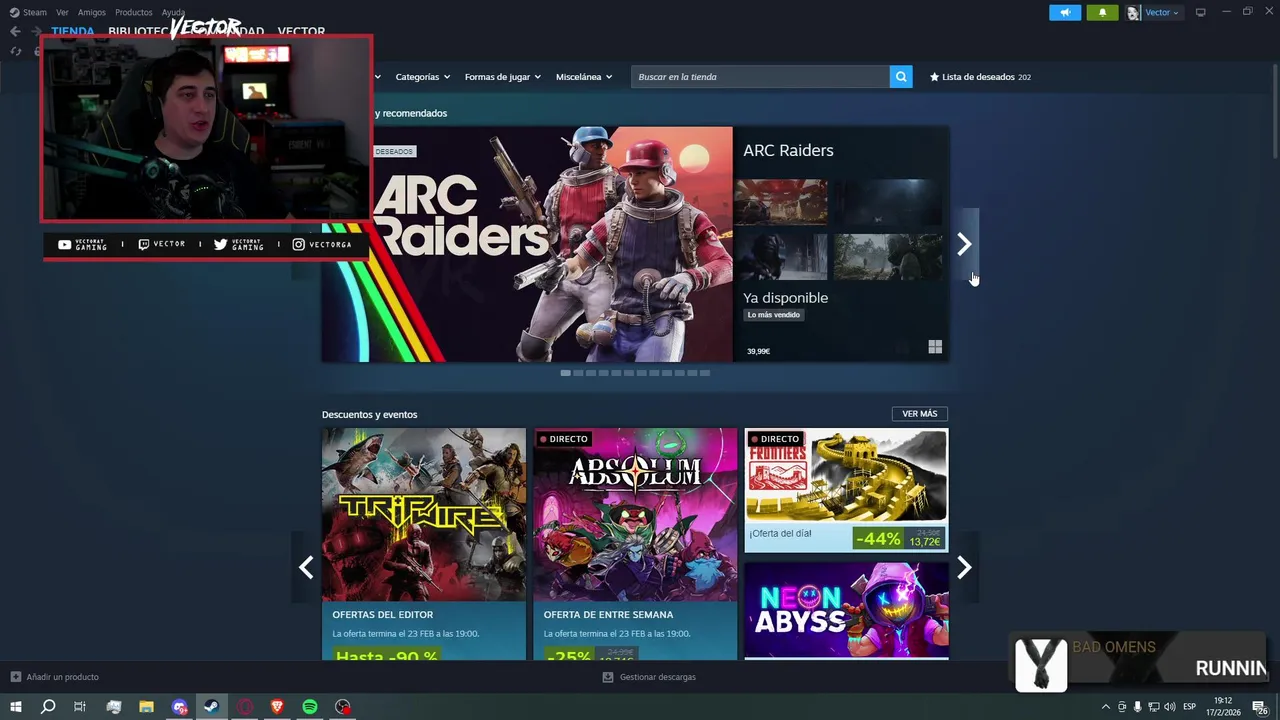Image resolution: width=1280 pixels, height=720 pixels.
Task: Open Gestionar descargas
Action: coord(657,677)
